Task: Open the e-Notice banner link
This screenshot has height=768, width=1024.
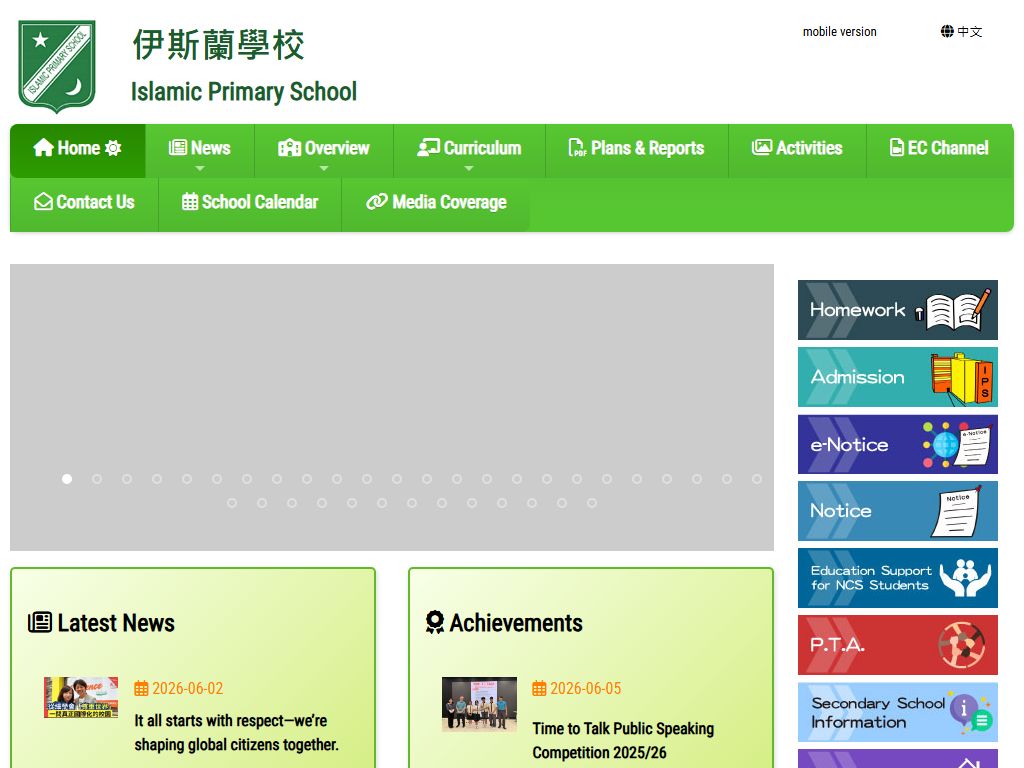Action: 898,445
